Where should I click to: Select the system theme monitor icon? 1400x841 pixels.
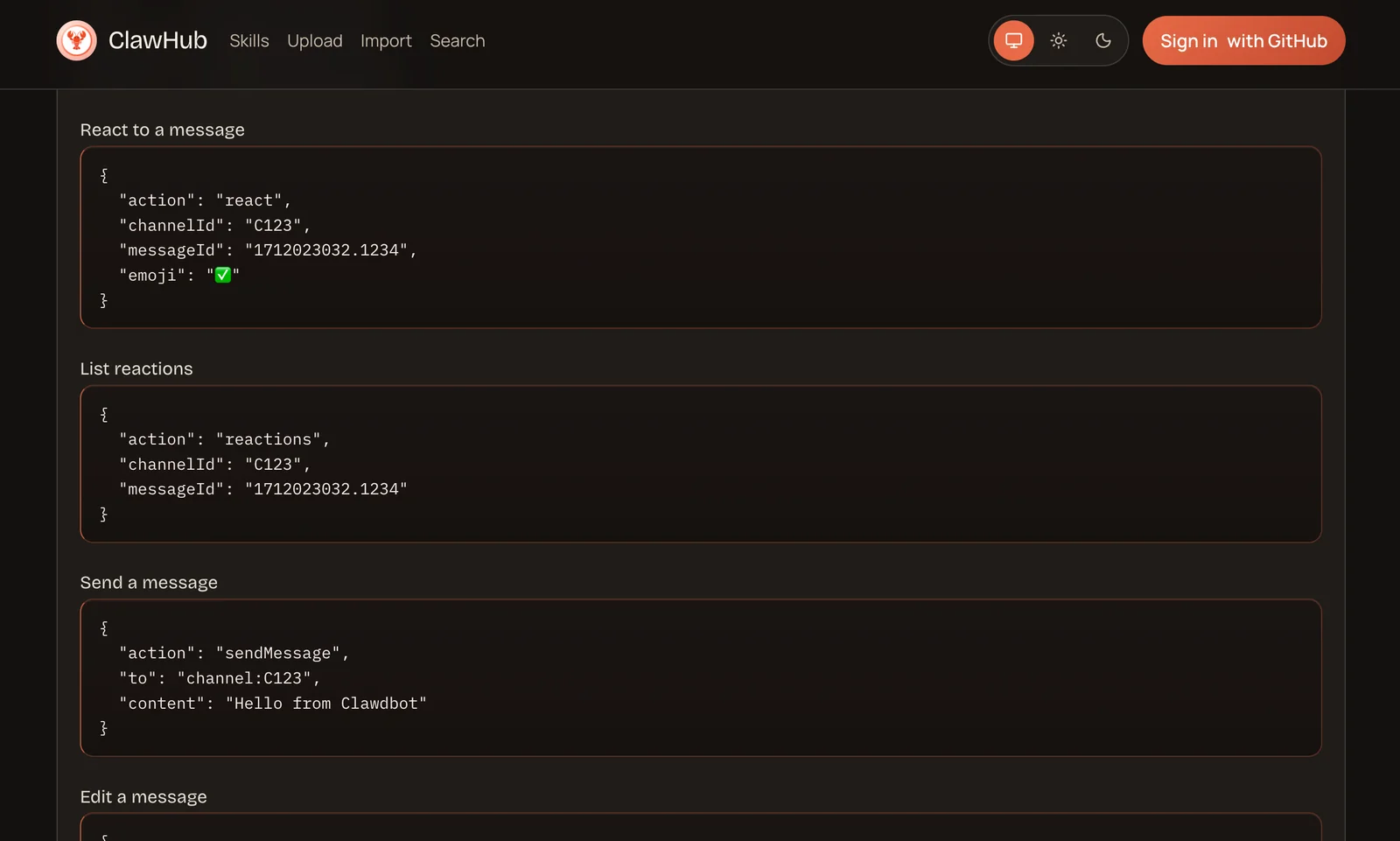coord(1013,40)
